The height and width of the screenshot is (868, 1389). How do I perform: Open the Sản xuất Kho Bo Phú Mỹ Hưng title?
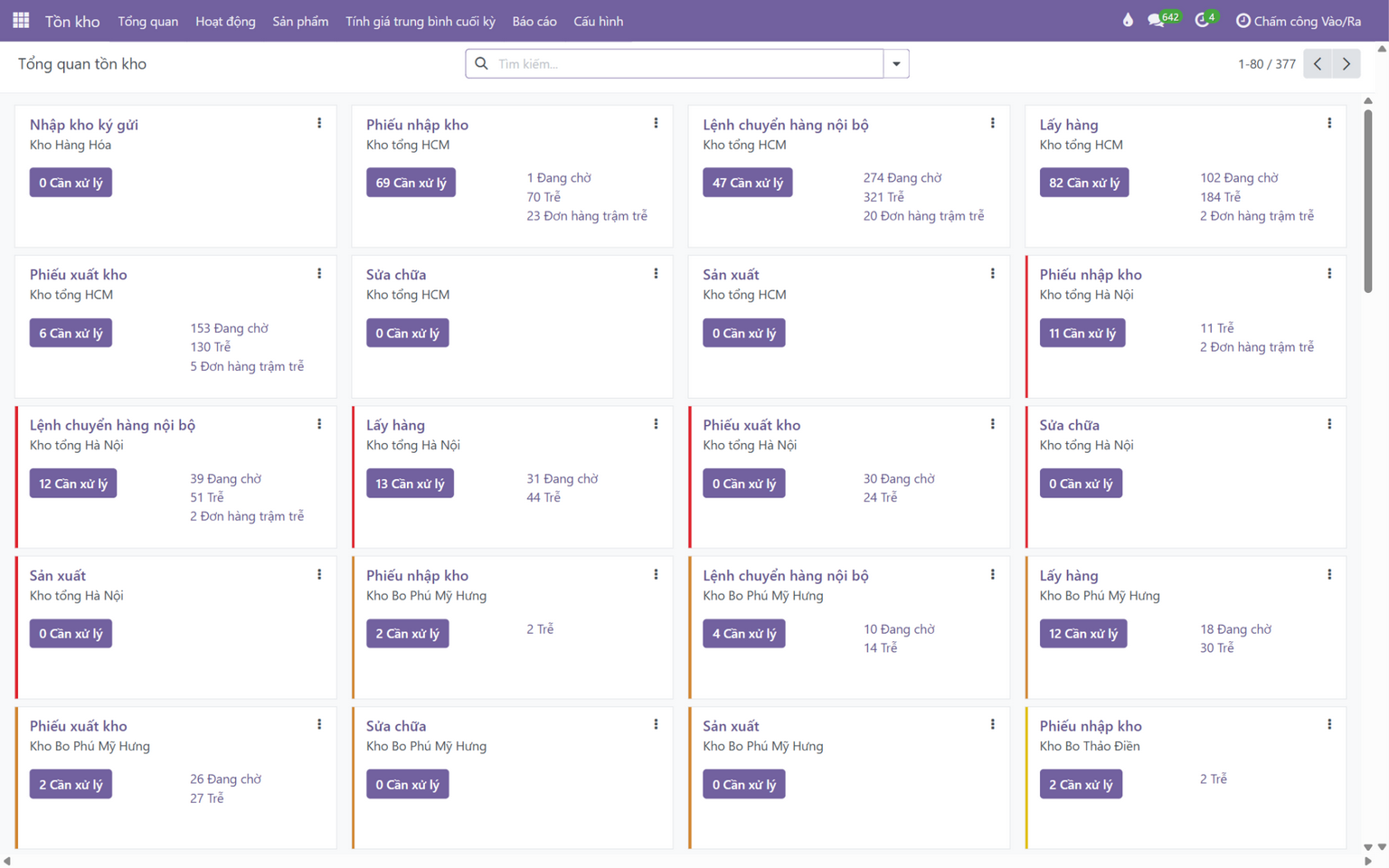coord(731,726)
